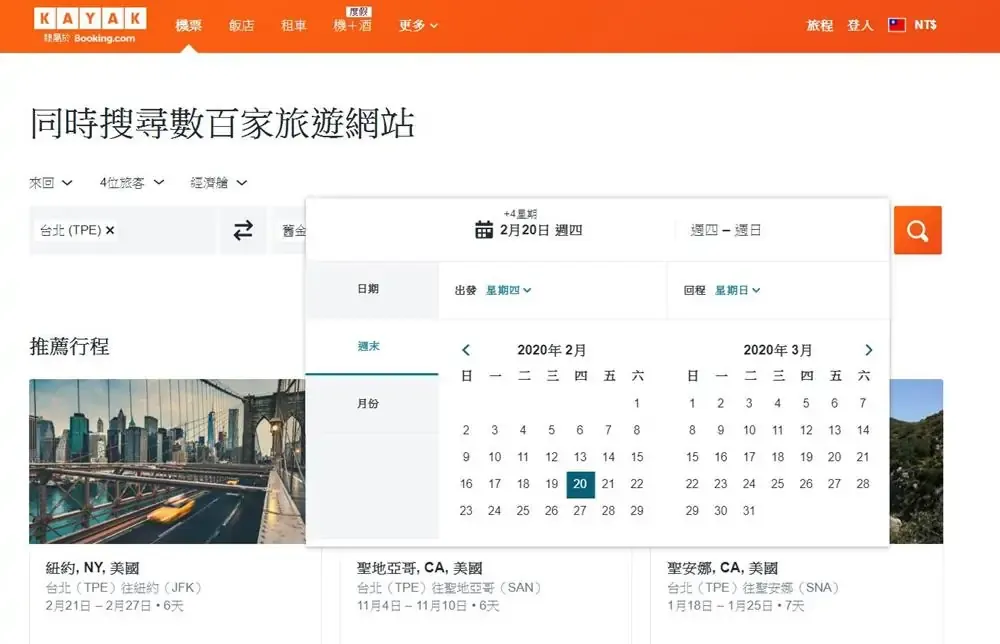Screen dimensions: 1000x644
Task: Remove 台北 (TPE) with the x icon
Action: (x=110, y=230)
